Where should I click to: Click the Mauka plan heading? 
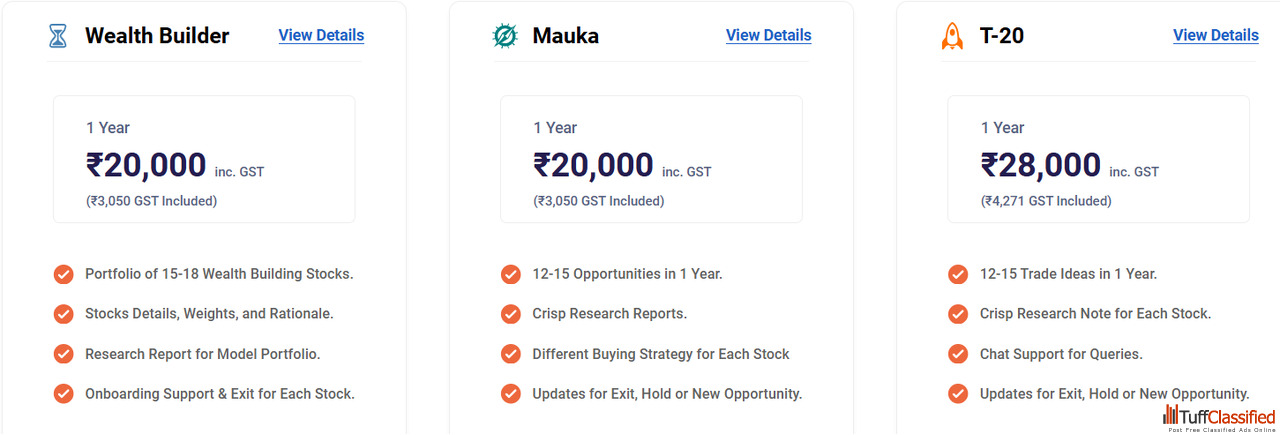(x=565, y=36)
